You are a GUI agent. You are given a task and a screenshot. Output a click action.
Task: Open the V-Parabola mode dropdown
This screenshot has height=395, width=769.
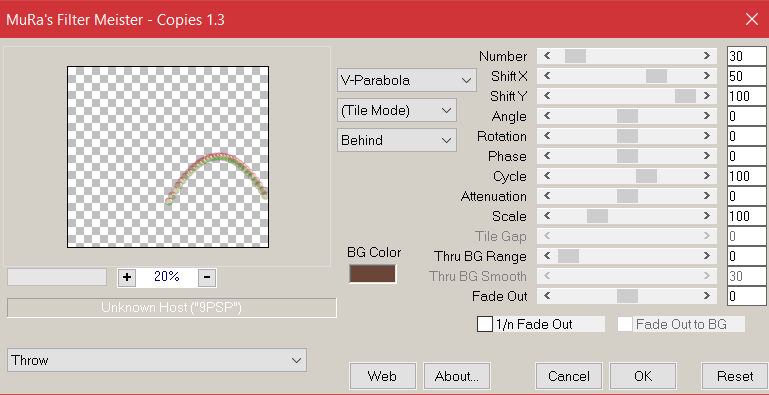coord(407,80)
